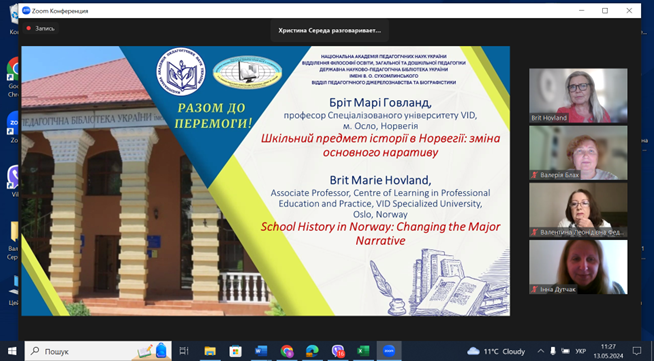Click the Windows Start button

(x=12, y=351)
